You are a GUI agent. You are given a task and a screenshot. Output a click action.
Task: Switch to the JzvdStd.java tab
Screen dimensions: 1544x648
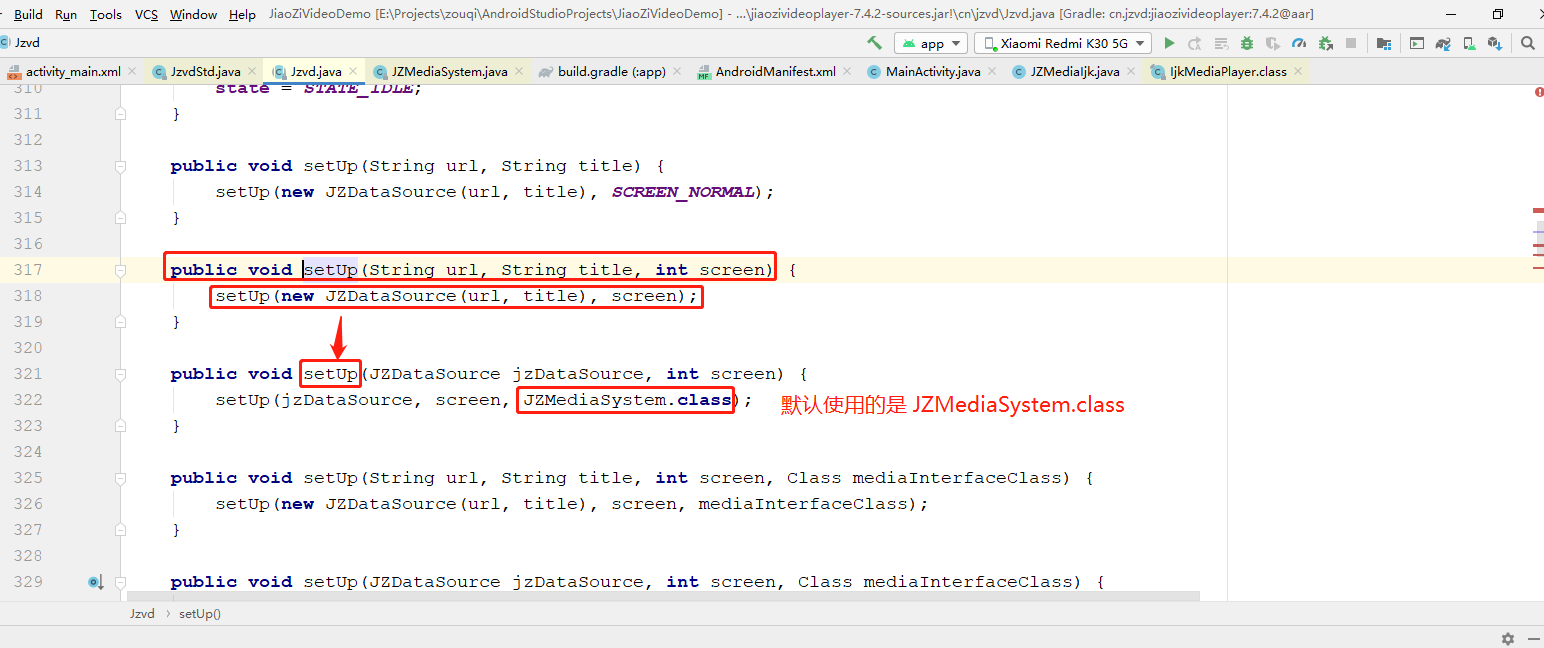point(205,72)
